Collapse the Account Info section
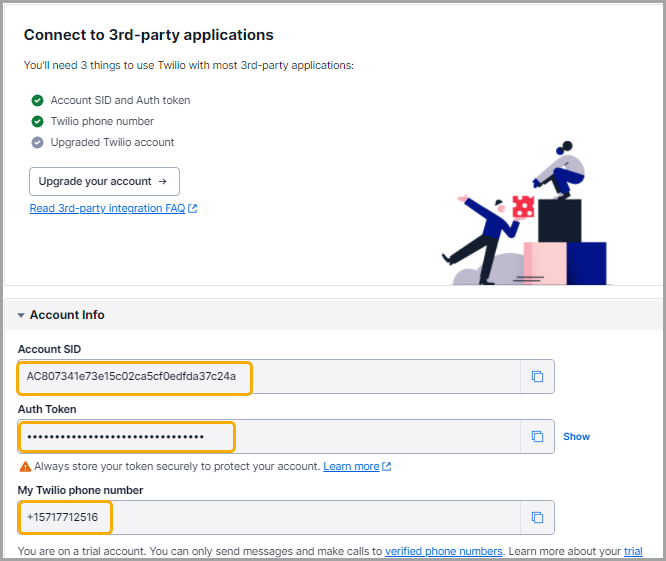This screenshot has width=666, height=561. [x=21, y=315]
